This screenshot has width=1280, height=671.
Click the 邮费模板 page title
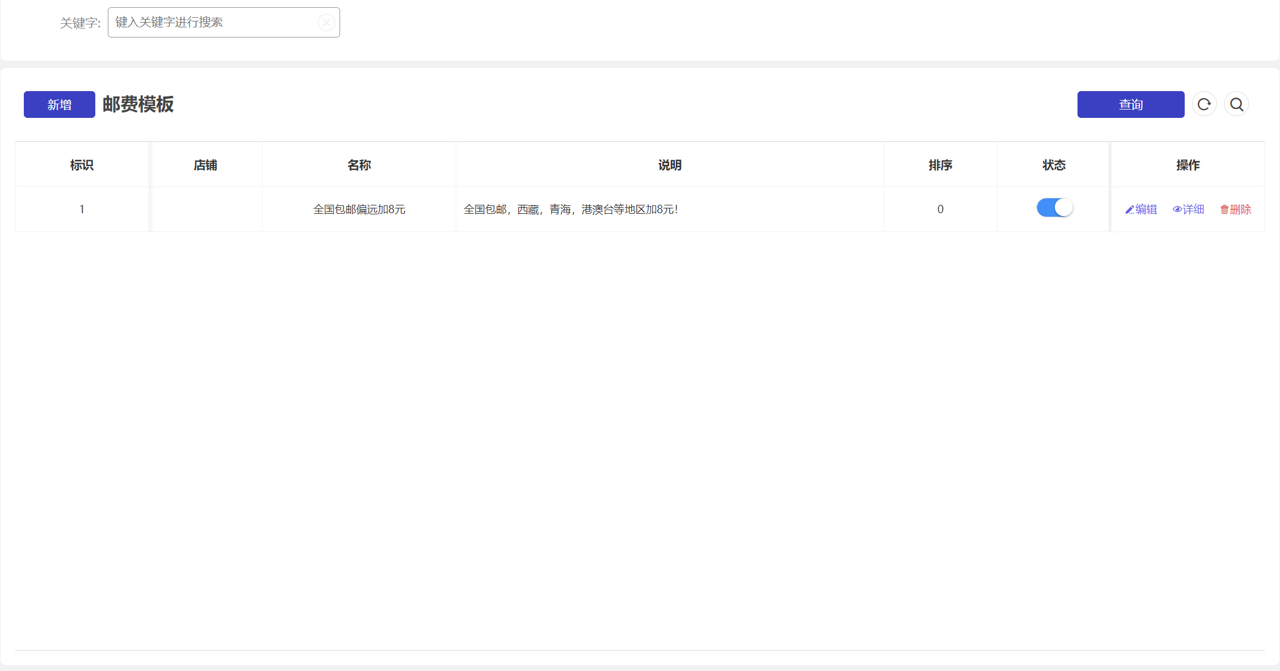pos(138,104)
